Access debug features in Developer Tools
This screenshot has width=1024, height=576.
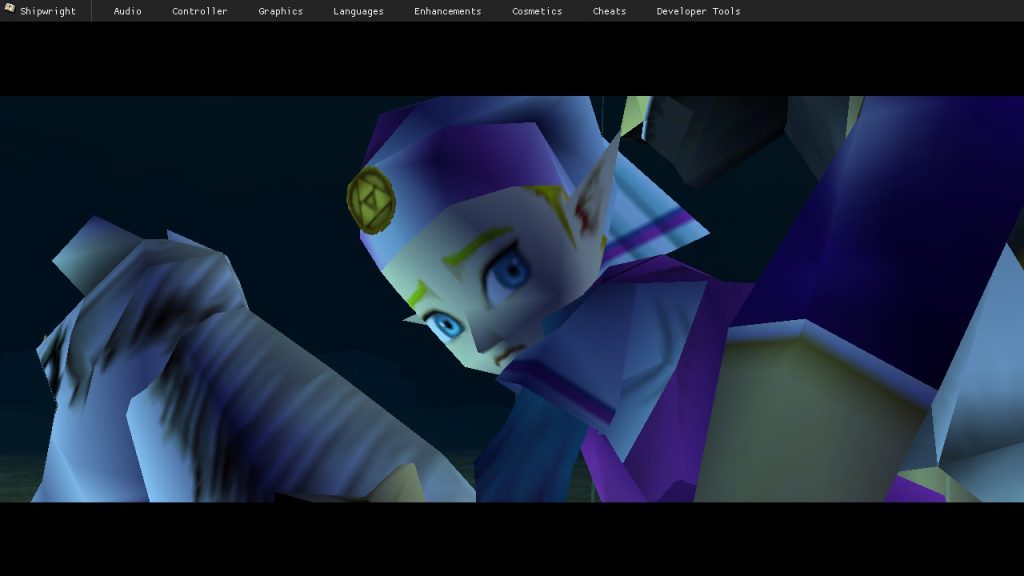click(x=697, y=11)
